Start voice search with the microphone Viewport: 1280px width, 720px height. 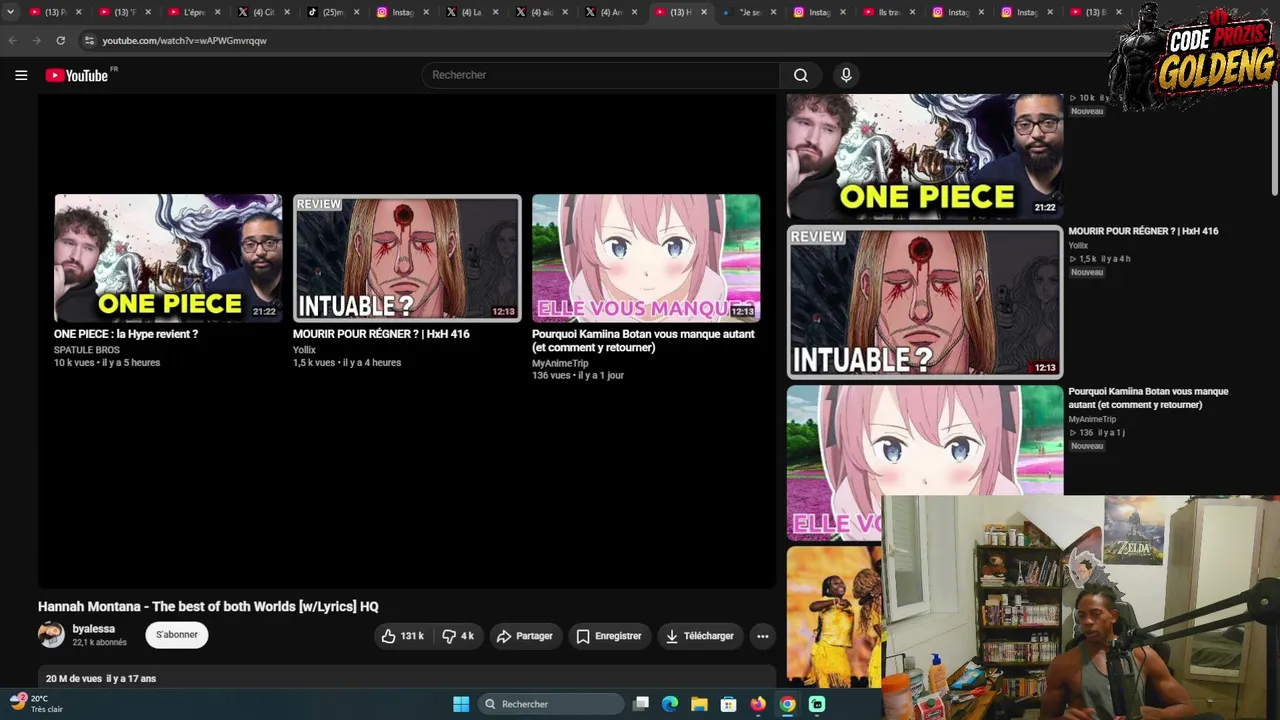pyautogui.click(x=846, y=75)
